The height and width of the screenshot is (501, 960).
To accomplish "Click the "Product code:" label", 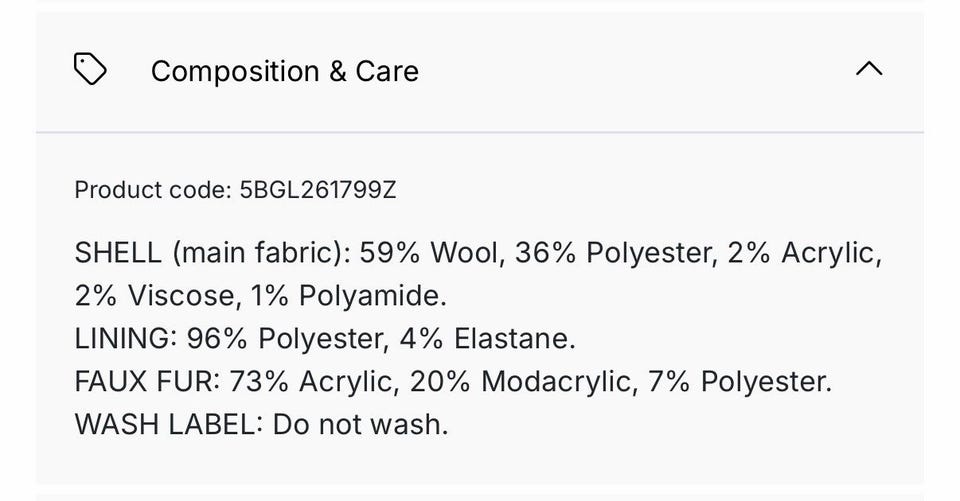I will click(x=153, y=189).
